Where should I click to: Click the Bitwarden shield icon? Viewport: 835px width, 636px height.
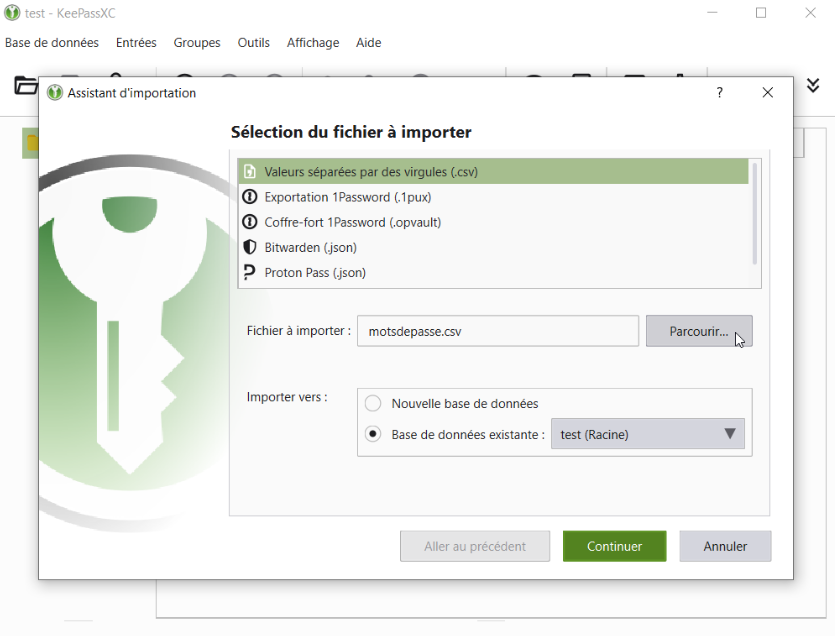[x=249, y=247]
